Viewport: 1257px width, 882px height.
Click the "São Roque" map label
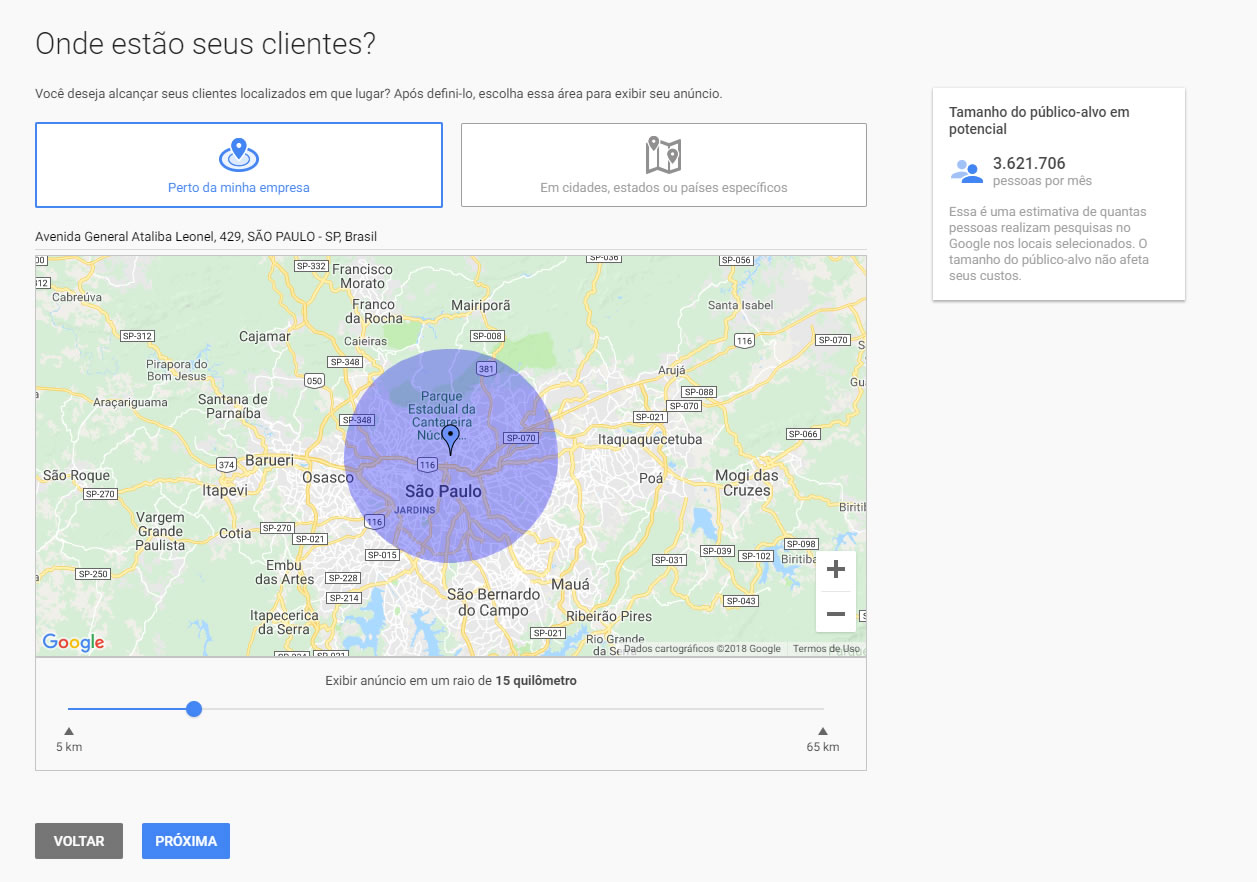tap(76, 475)
